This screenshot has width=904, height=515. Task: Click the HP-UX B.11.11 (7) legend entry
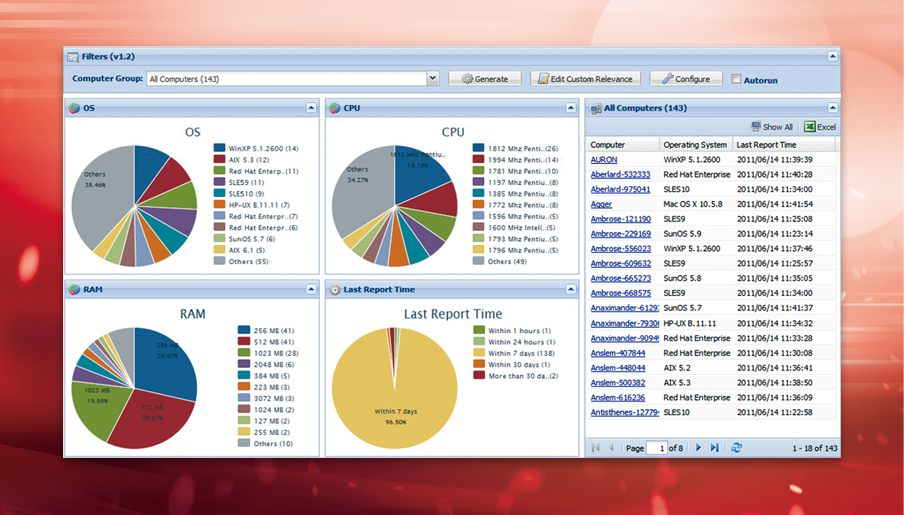click(252, 205)
